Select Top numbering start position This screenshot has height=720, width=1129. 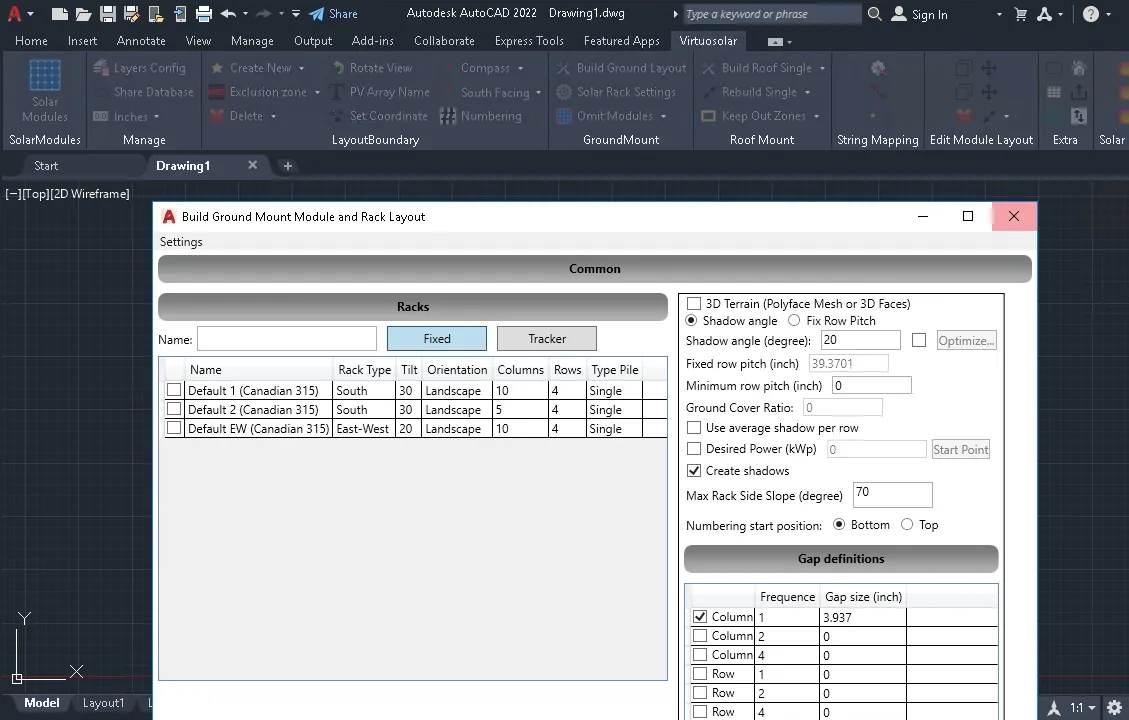point(907,524)
